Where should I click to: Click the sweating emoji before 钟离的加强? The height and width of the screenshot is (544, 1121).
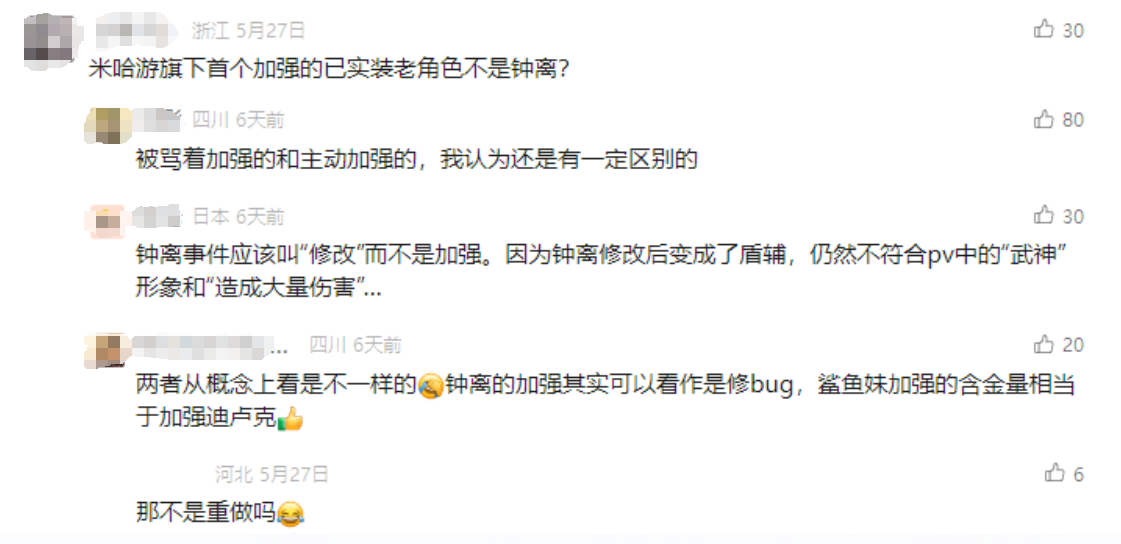[x=430, y=386]
